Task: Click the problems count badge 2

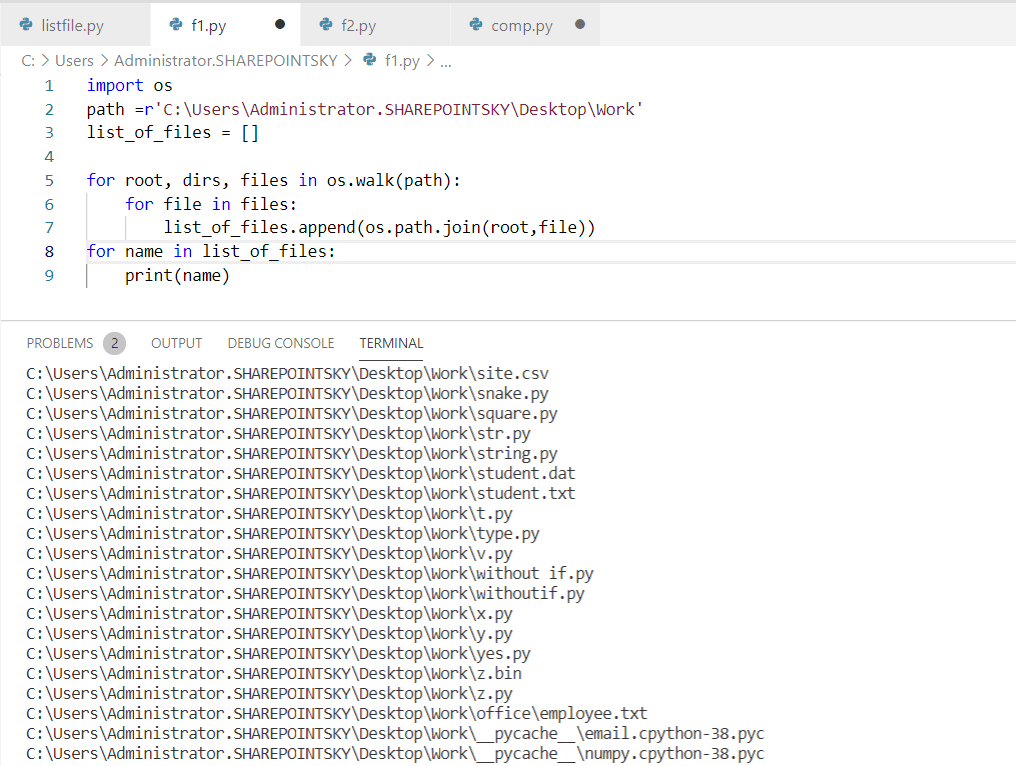Action: coord(115,343)
